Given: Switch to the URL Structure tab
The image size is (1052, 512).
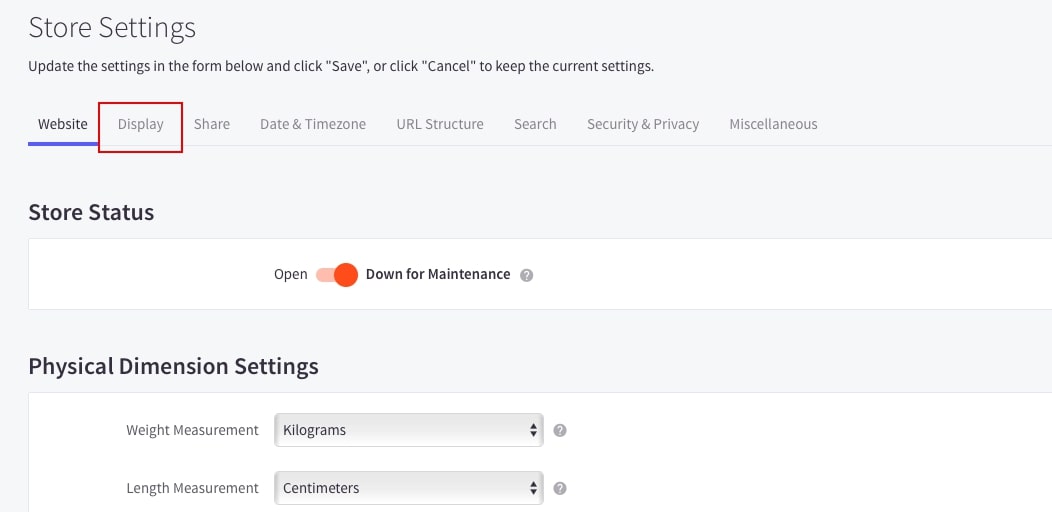Looking at the screenshot, I should (440, 124).
